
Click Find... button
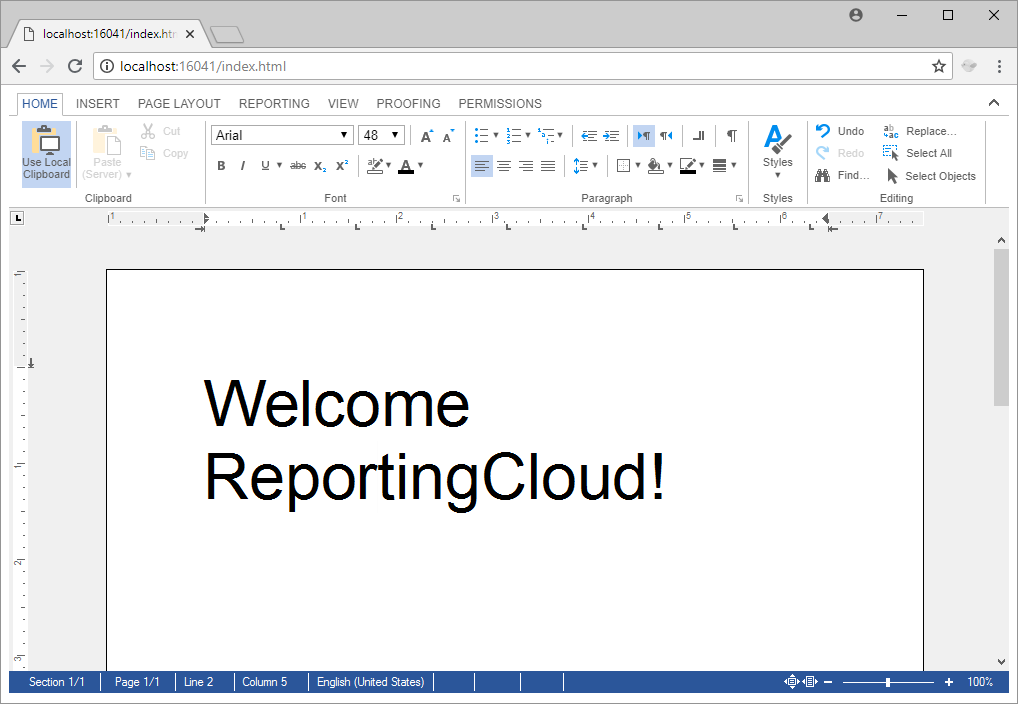coord(842,175)
